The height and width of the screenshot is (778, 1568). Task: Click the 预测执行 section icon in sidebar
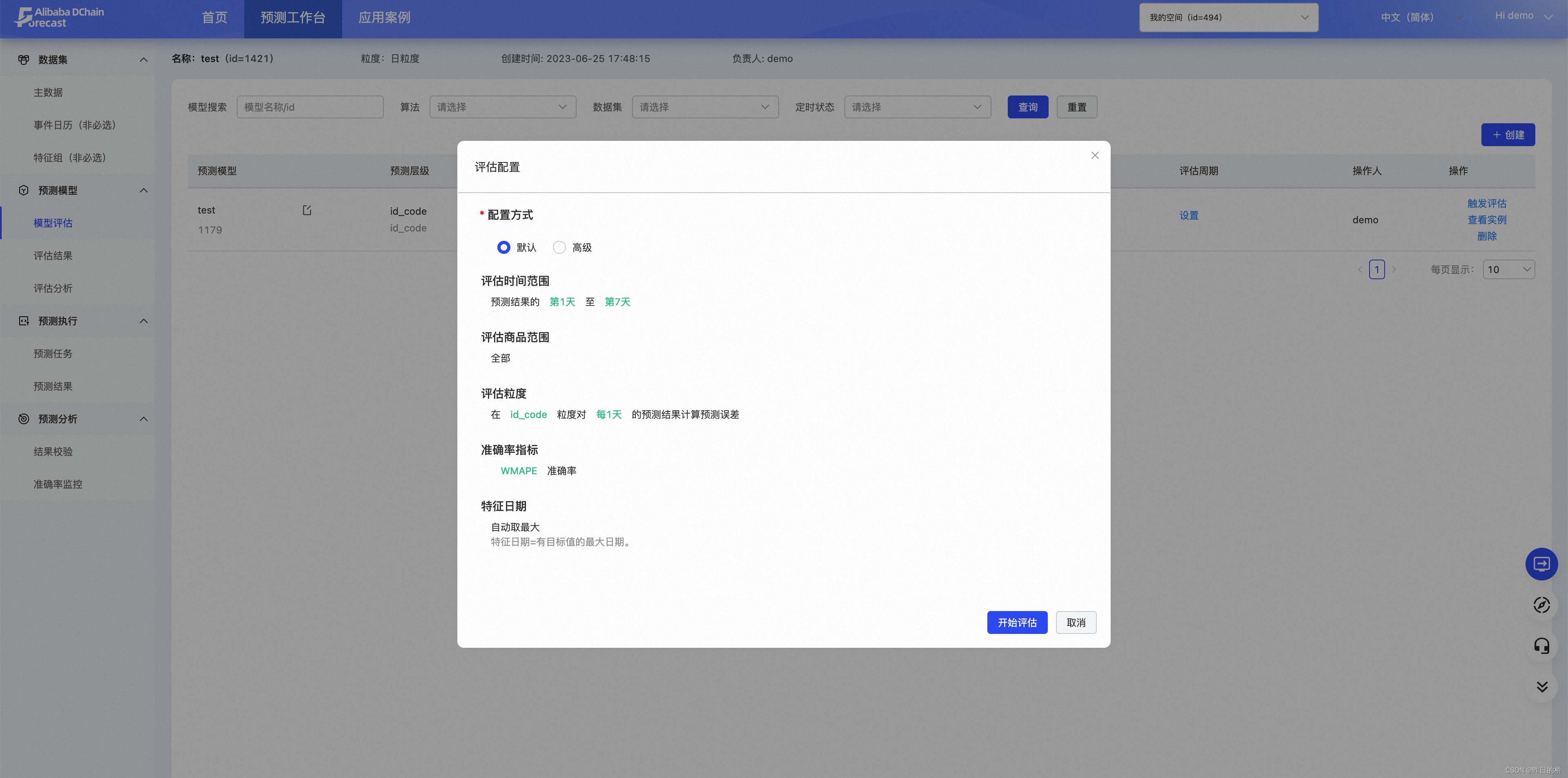pos(24,320)
